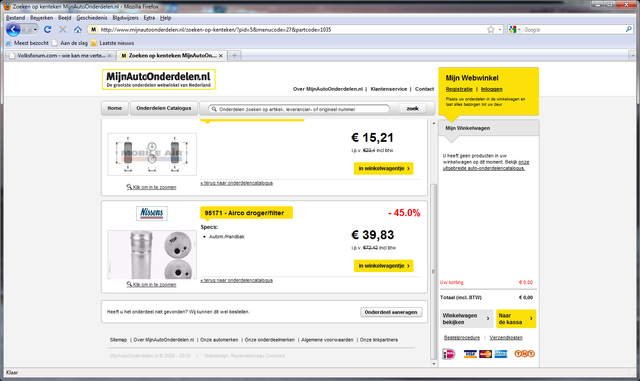This screenshot has width=640, height=381.
Task: Open the Bladwijzers menu
Action: click(125, 18)
